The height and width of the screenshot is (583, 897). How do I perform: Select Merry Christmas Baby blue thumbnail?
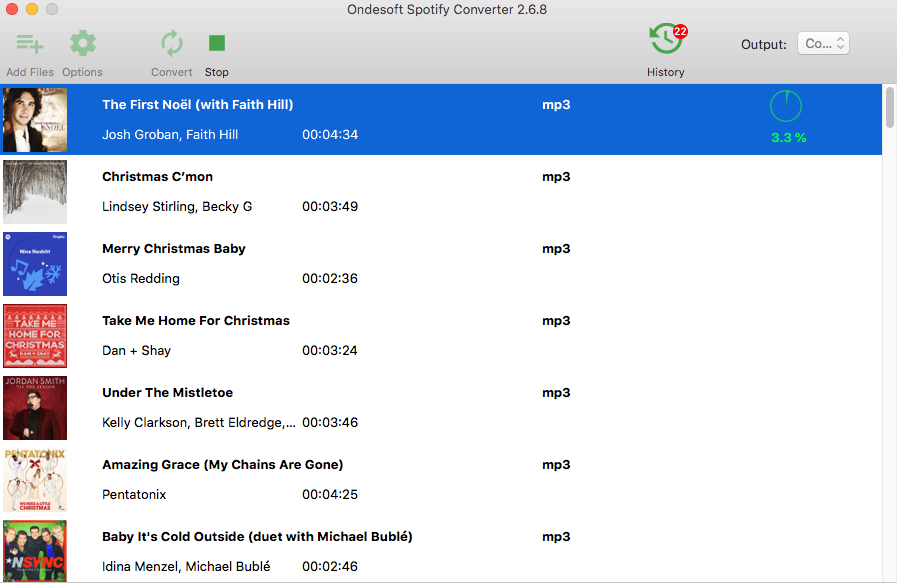pyautogui.click(x=35, y=264)
